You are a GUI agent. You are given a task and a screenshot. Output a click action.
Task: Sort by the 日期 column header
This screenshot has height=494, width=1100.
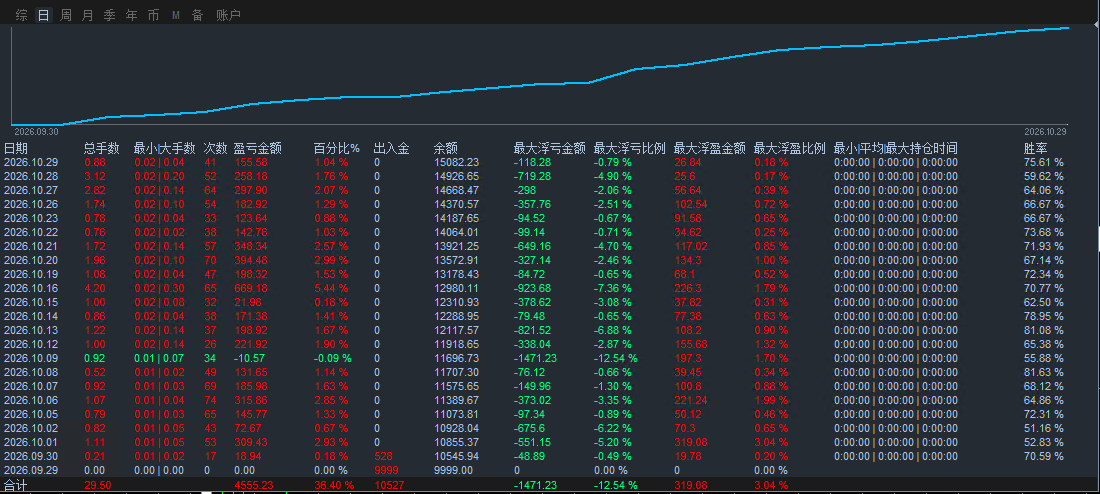[x=16, y=148]
